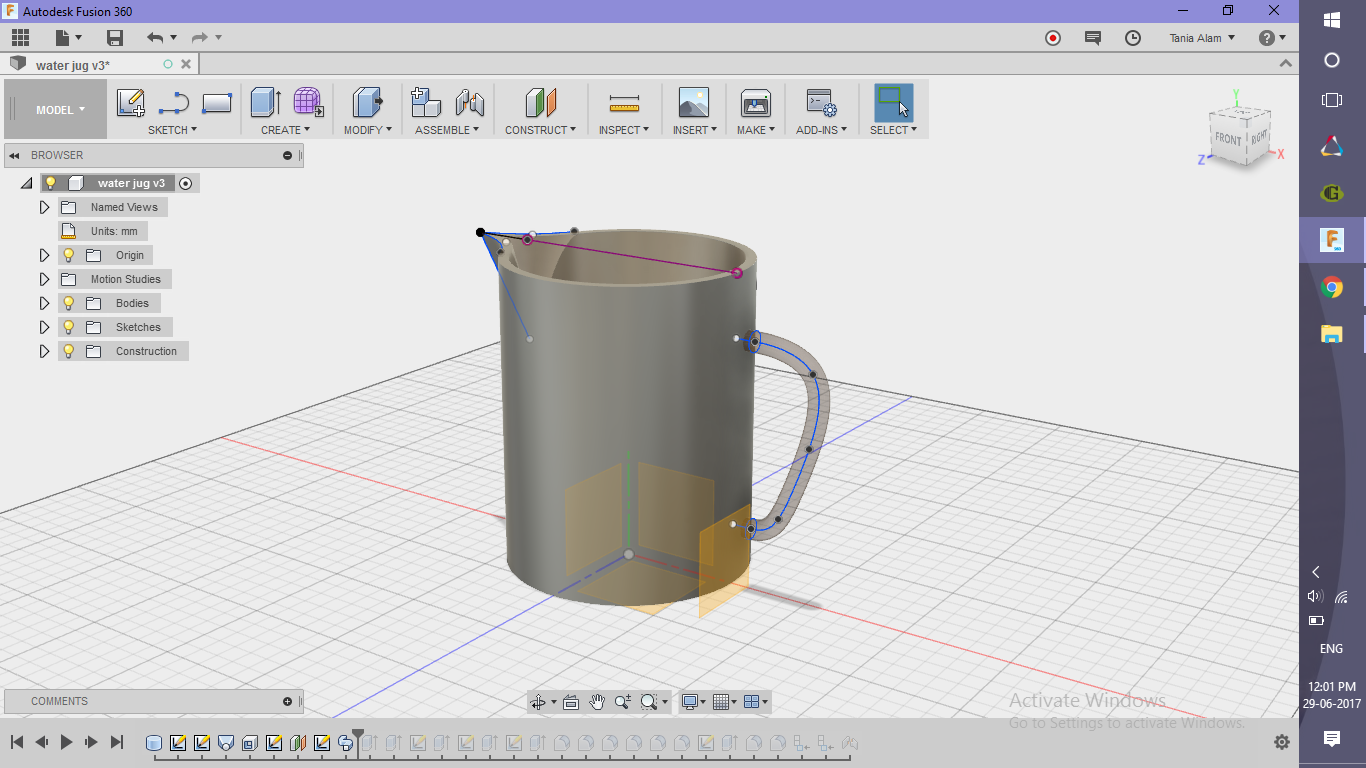Click the Zoom magnifier icon
The width and height of the screenshot is (1366, 768).
pyautogui.click(x=622, y=702)
